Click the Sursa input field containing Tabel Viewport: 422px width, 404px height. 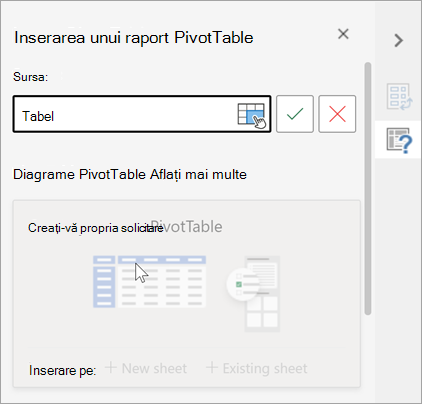coord(142,114)
